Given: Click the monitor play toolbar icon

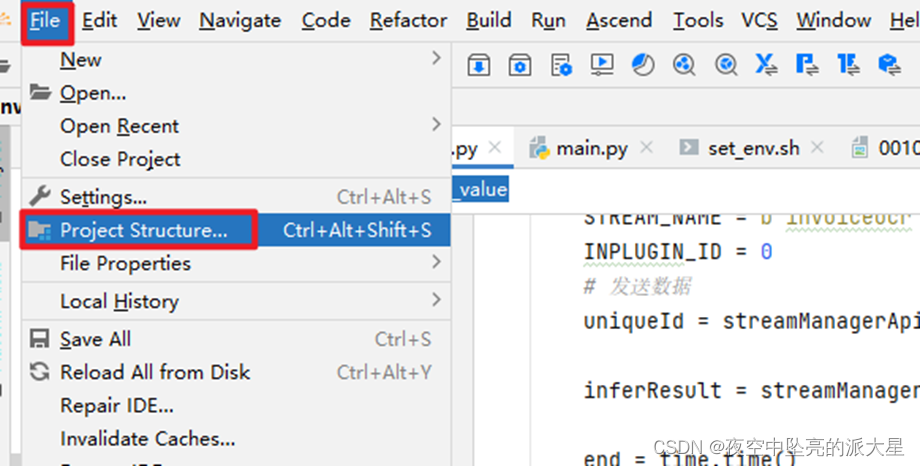Looking at the screenshot, I should (x=602, y=65).
